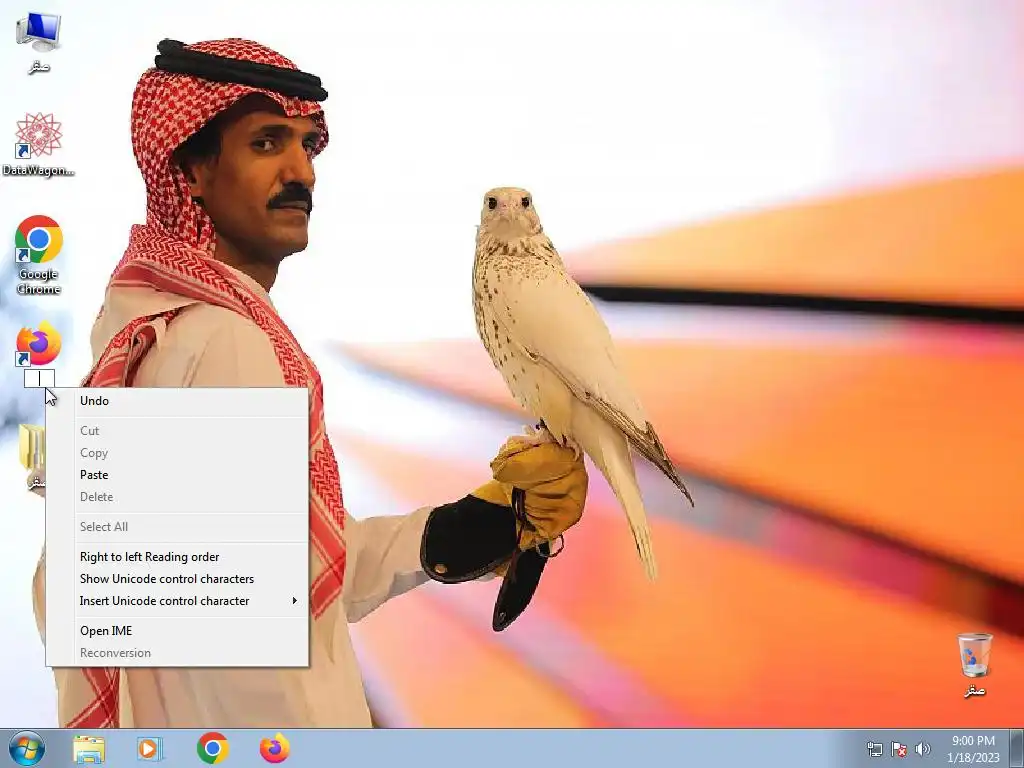Image resolution: width=1024 pixels, height=768 pixels.
Task: Select the Google Chrome desktop shortcut
Action: (39, 255)
